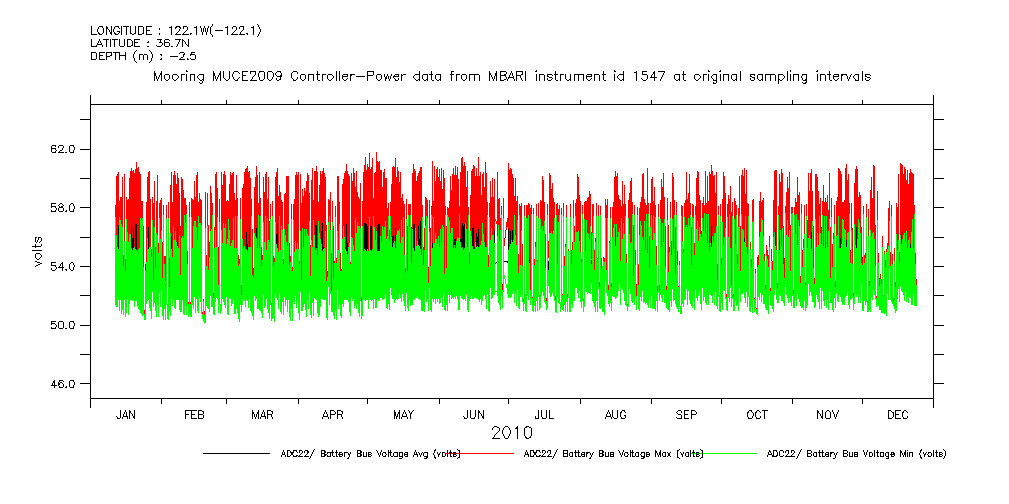The height and width of the screenshot is (504, 1009).
Task: Click the SEP month label
Action: coord(686,414)
